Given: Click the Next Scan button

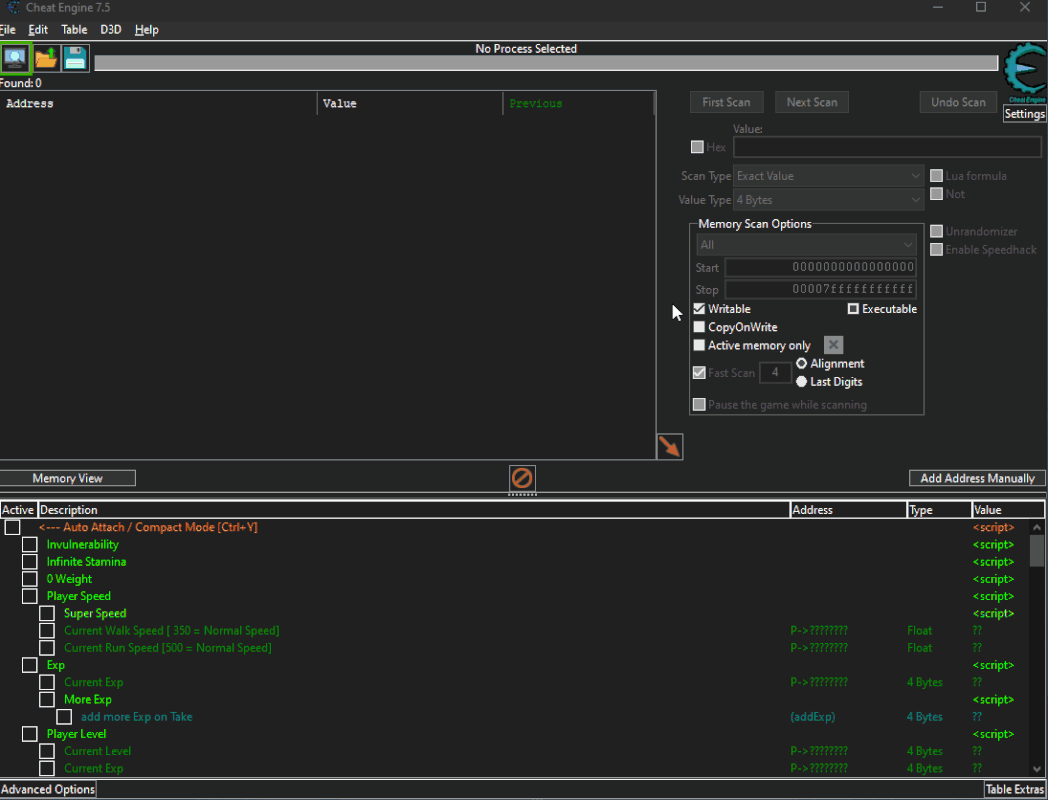Looking at the screenshot, I should coord(811,102).
